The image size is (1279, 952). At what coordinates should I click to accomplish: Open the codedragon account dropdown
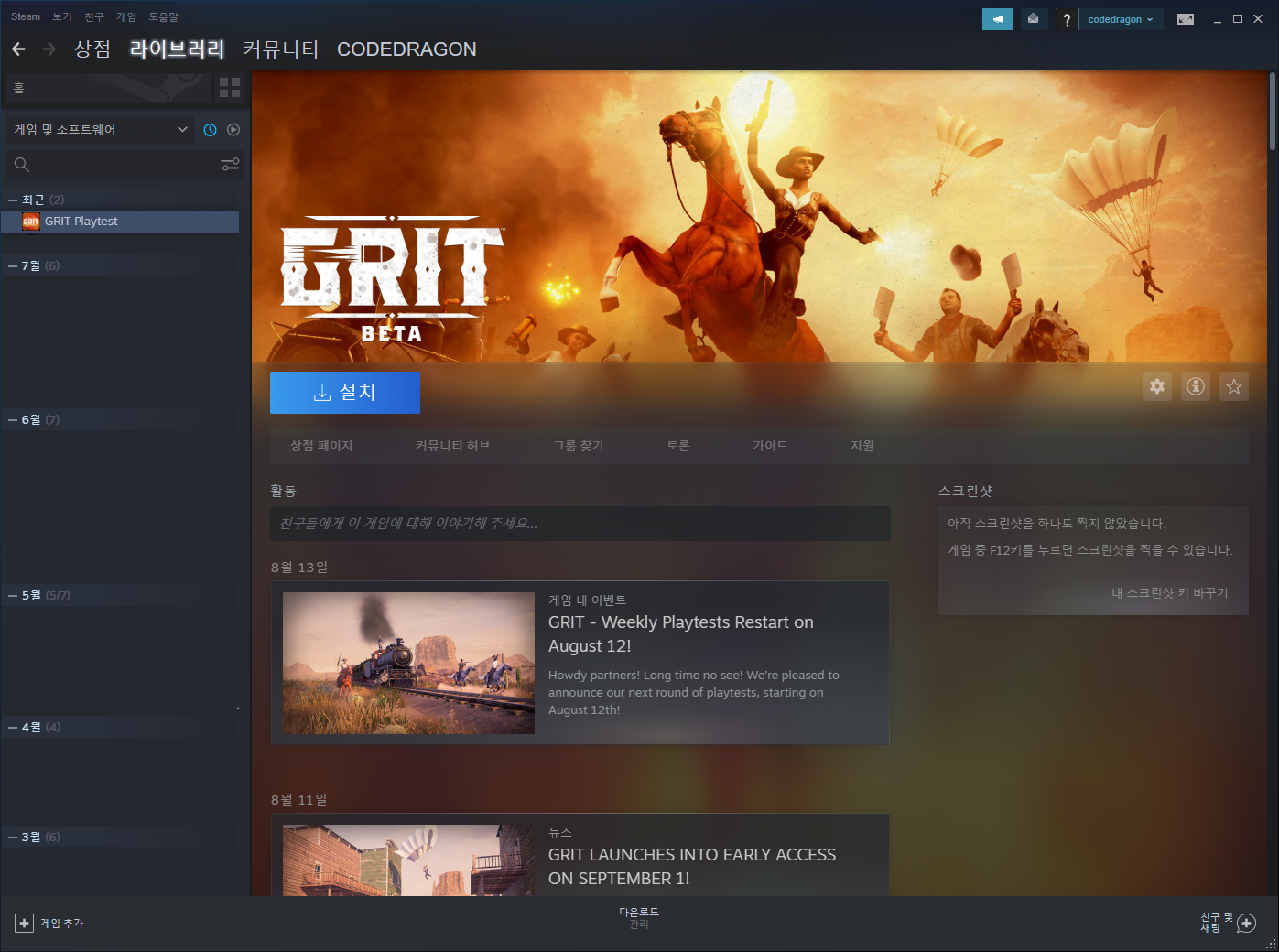point(1121,19)
